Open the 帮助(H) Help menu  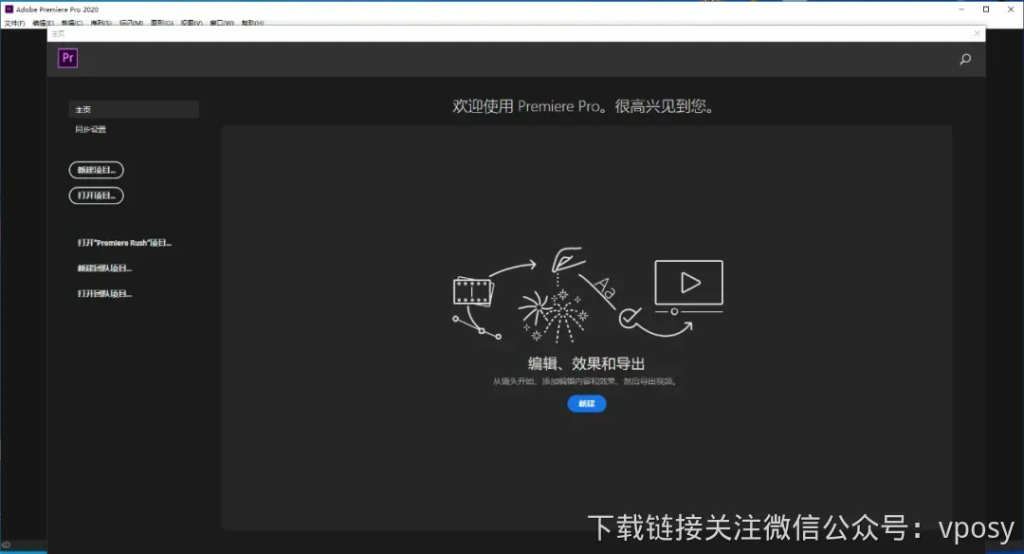click(253, 23)
